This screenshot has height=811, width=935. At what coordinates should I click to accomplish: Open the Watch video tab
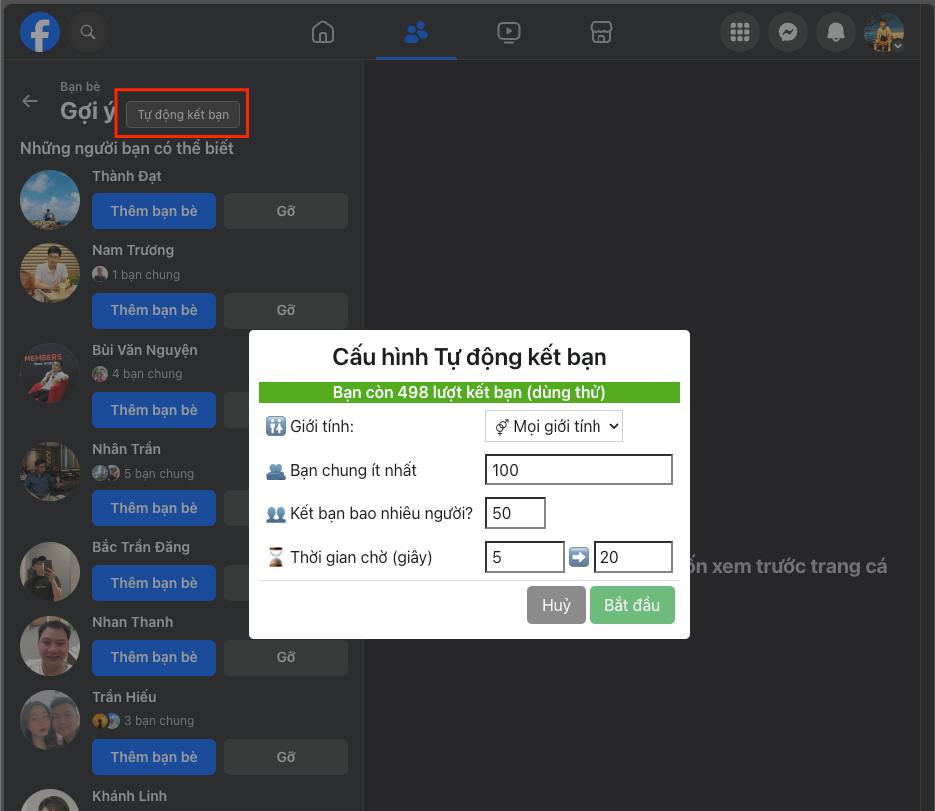[x=509, y=32]
